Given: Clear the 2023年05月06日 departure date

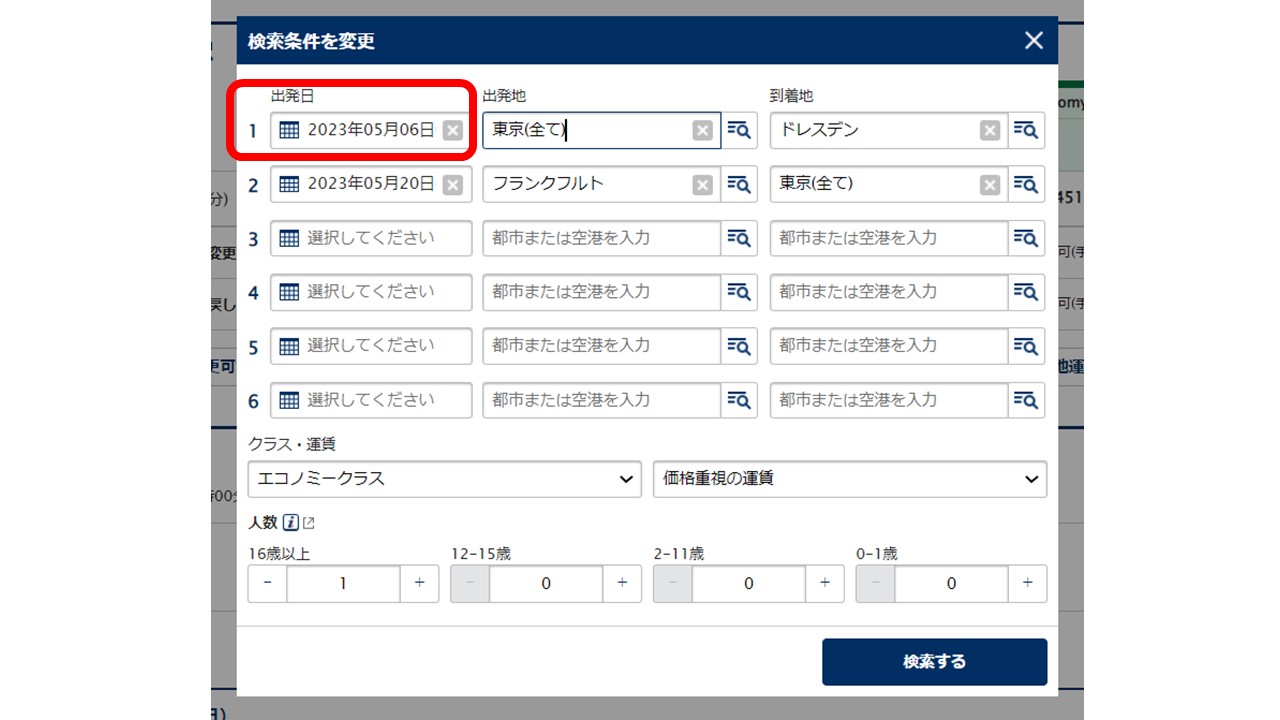Looking at the screenshot, I should point(453,130).
